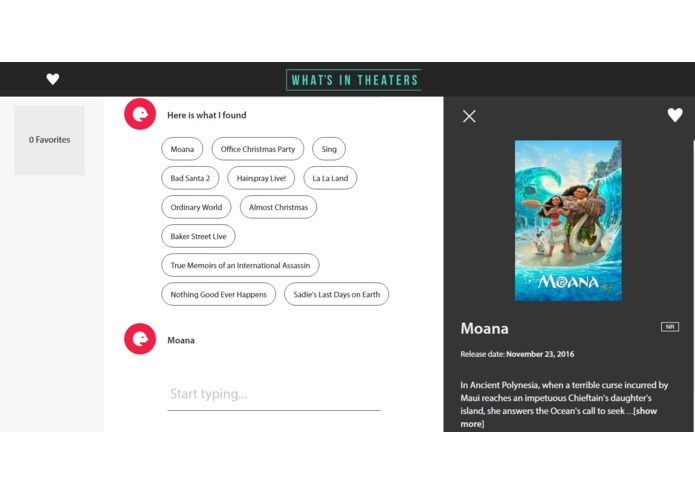Open the 0 Favorites box
This screenshot has width=695, height=494.
coord(49,140)
